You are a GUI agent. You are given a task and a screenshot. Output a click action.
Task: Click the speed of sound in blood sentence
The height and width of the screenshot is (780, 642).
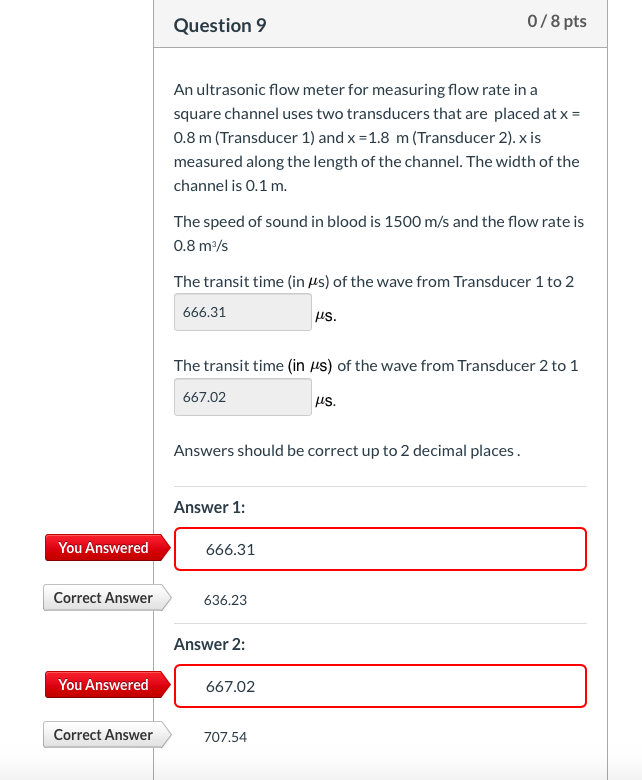(379, 233)
